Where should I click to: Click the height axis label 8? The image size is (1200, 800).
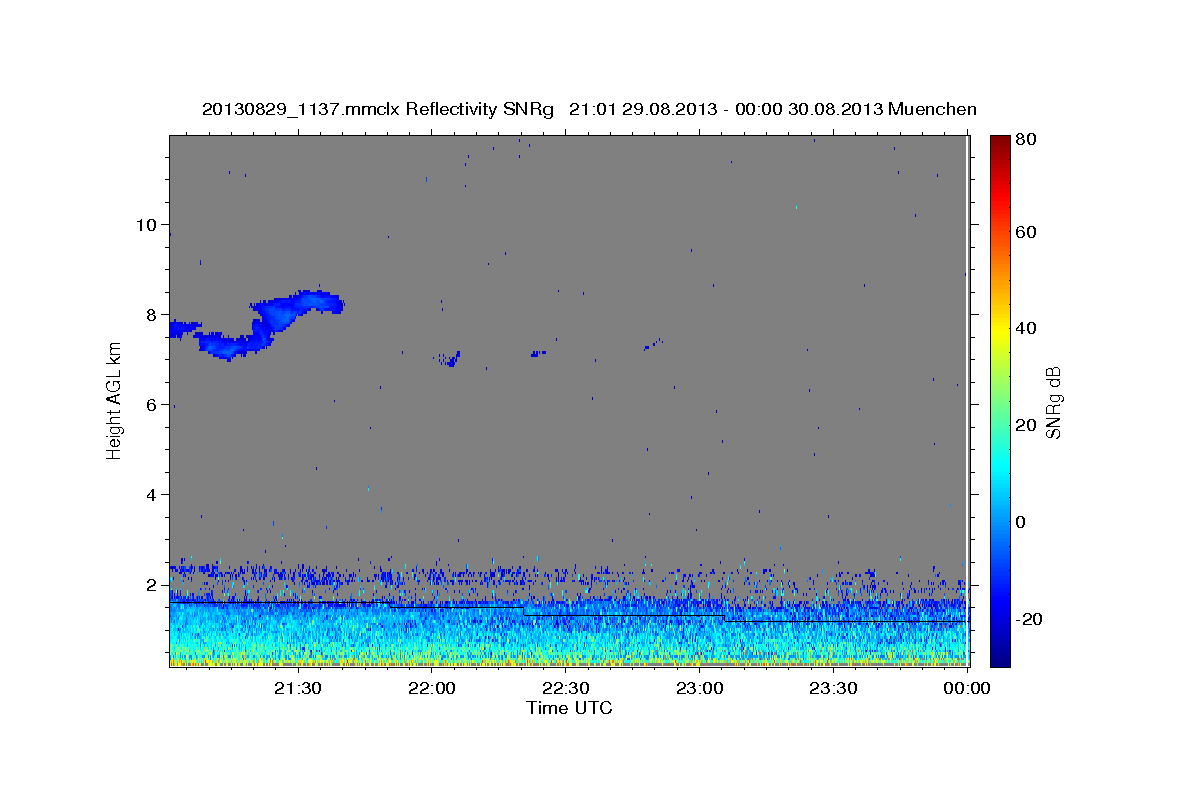tap(151, 314)
